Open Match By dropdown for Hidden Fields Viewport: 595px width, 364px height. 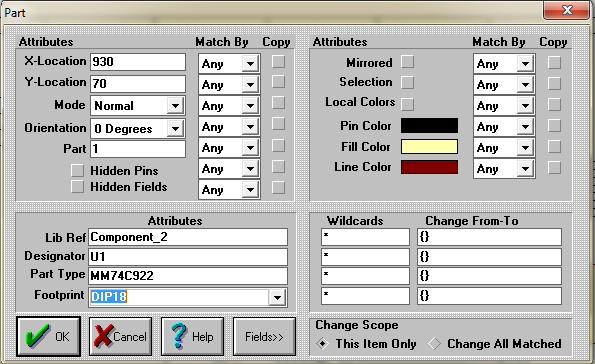pos(250,189)
